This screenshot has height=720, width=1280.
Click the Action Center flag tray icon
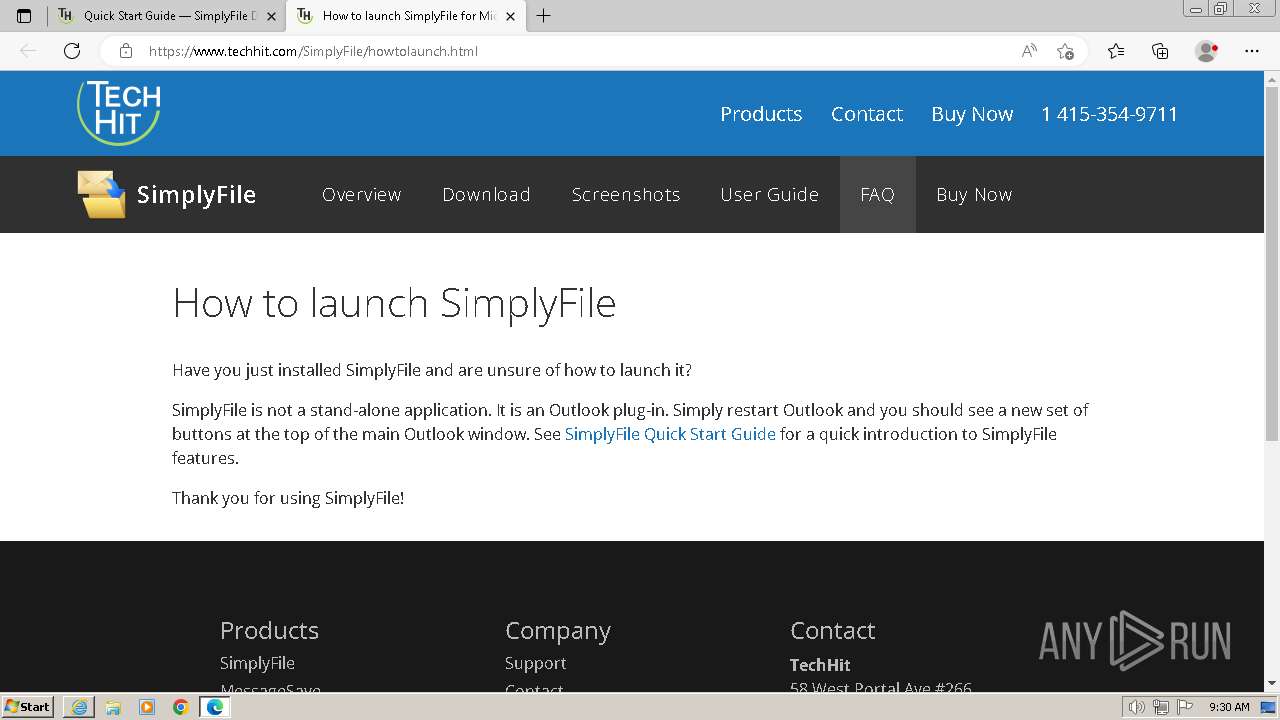click(x=1183, y=707)
